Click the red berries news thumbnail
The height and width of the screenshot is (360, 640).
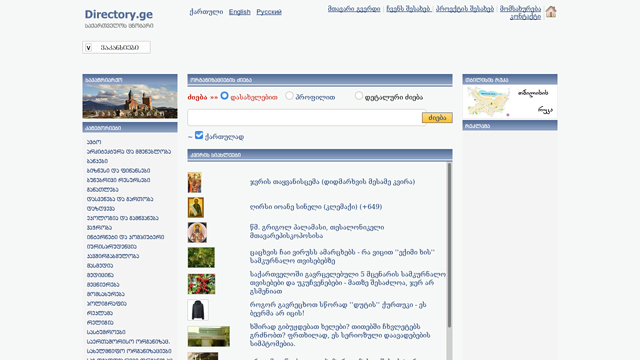(x=201, y=284)
